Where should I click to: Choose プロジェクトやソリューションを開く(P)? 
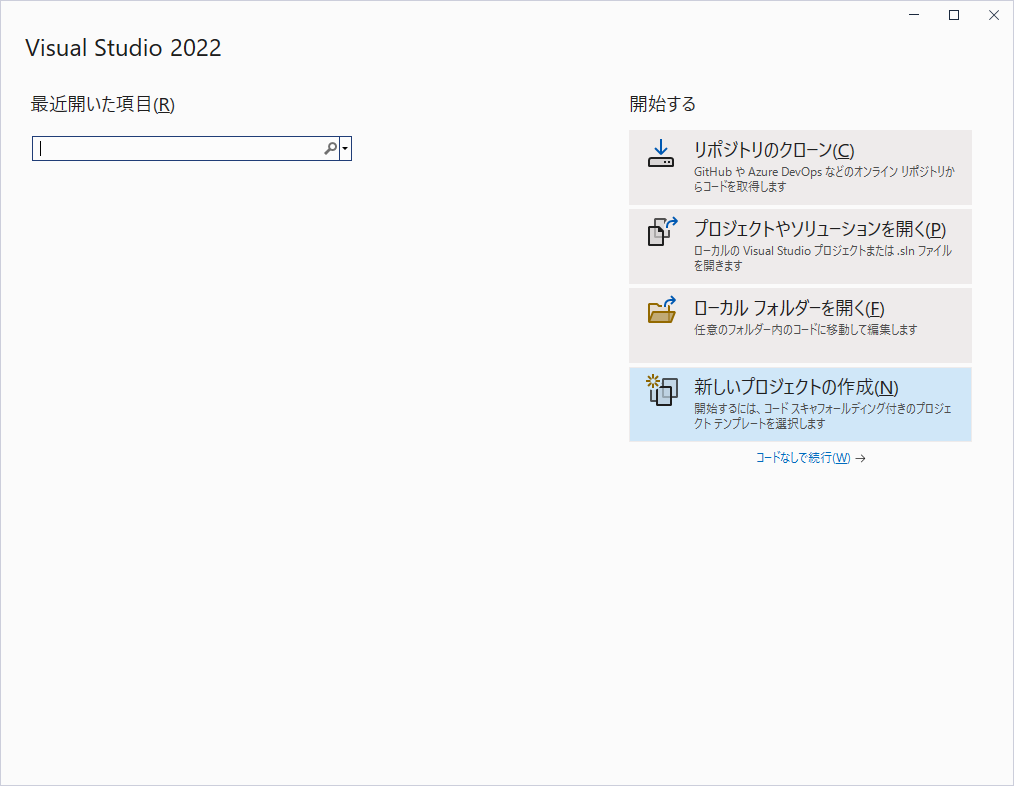click(819, 229)
